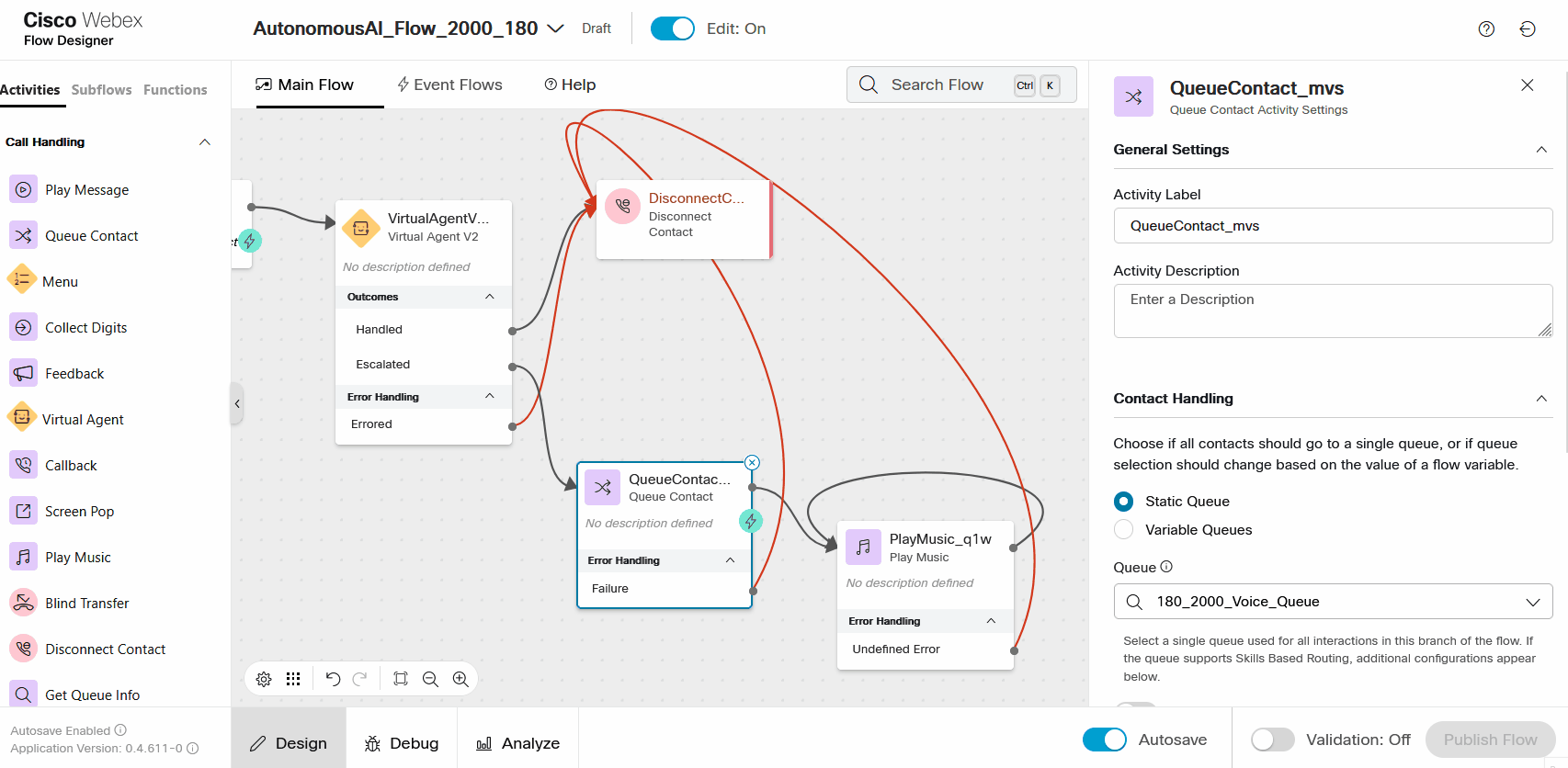
Task: Select the Blind Transfer activity icon
Action: coord(23,603)
